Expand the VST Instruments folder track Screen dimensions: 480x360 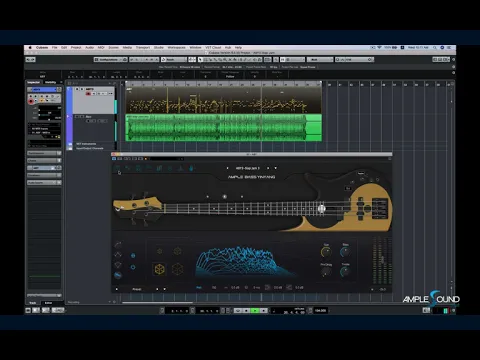point(70,144)
